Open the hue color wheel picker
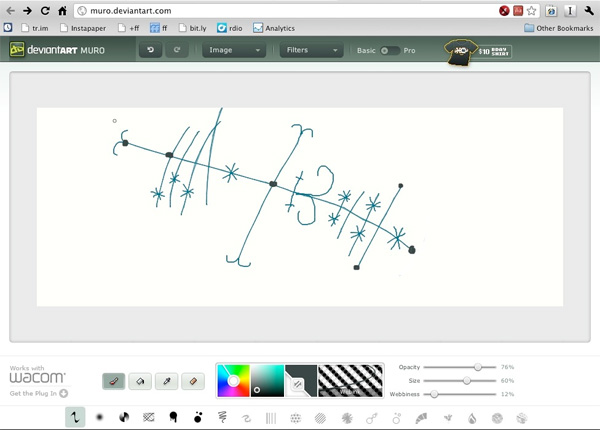 [x=233, y=380]
